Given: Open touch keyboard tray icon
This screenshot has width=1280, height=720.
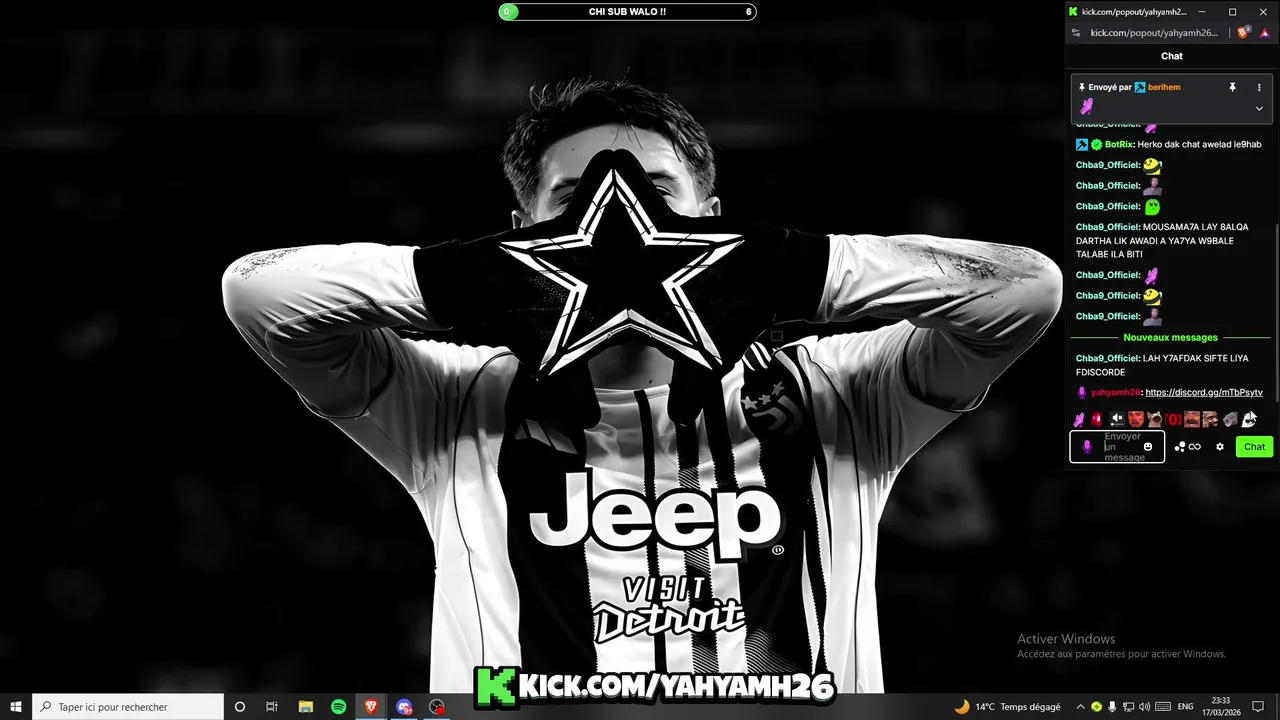Looking at the screenshot, I should [x=1162, y=707].
